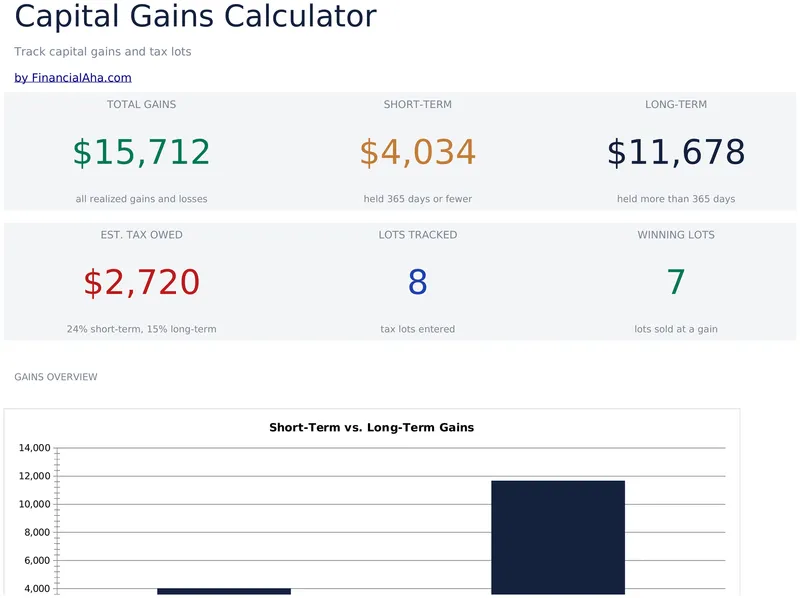
Task: Click 'all realized gains and losses' caption
Action: (x=141, y=199)
